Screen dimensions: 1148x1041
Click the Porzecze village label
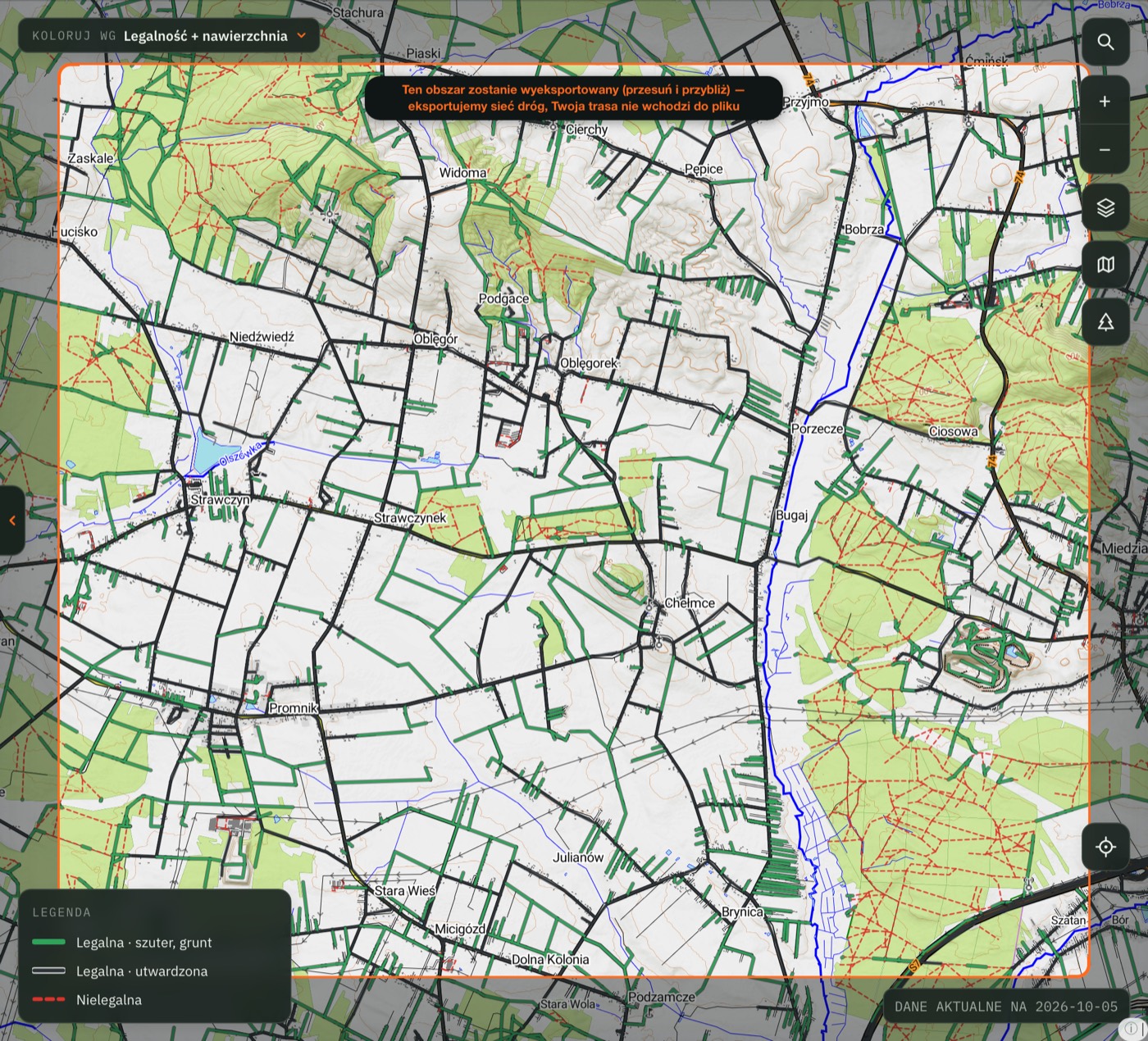click(x=818, y=429)
